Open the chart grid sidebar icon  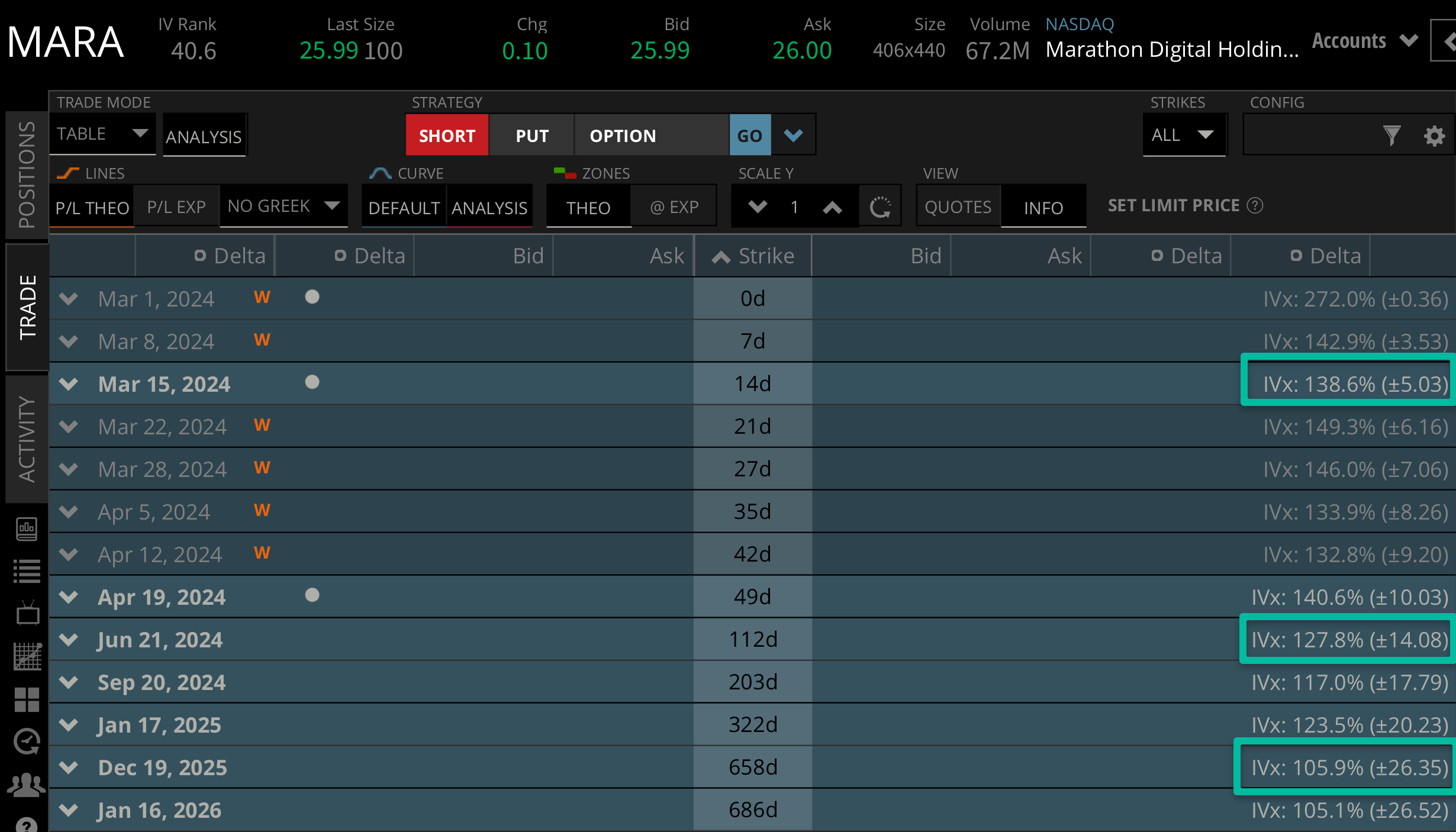27,657
